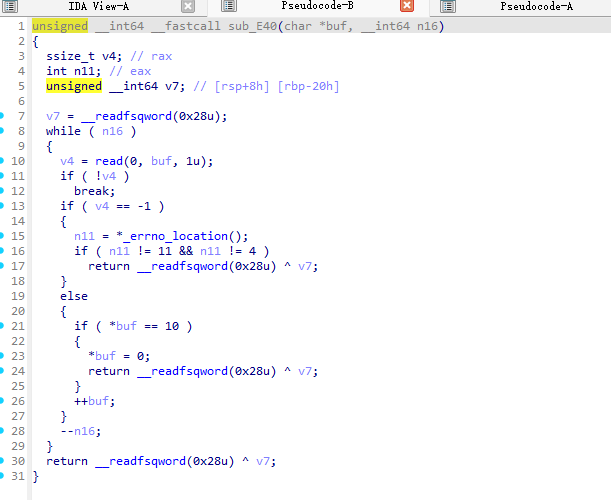Click breakpoint dot beside line 30

(4, 461)
